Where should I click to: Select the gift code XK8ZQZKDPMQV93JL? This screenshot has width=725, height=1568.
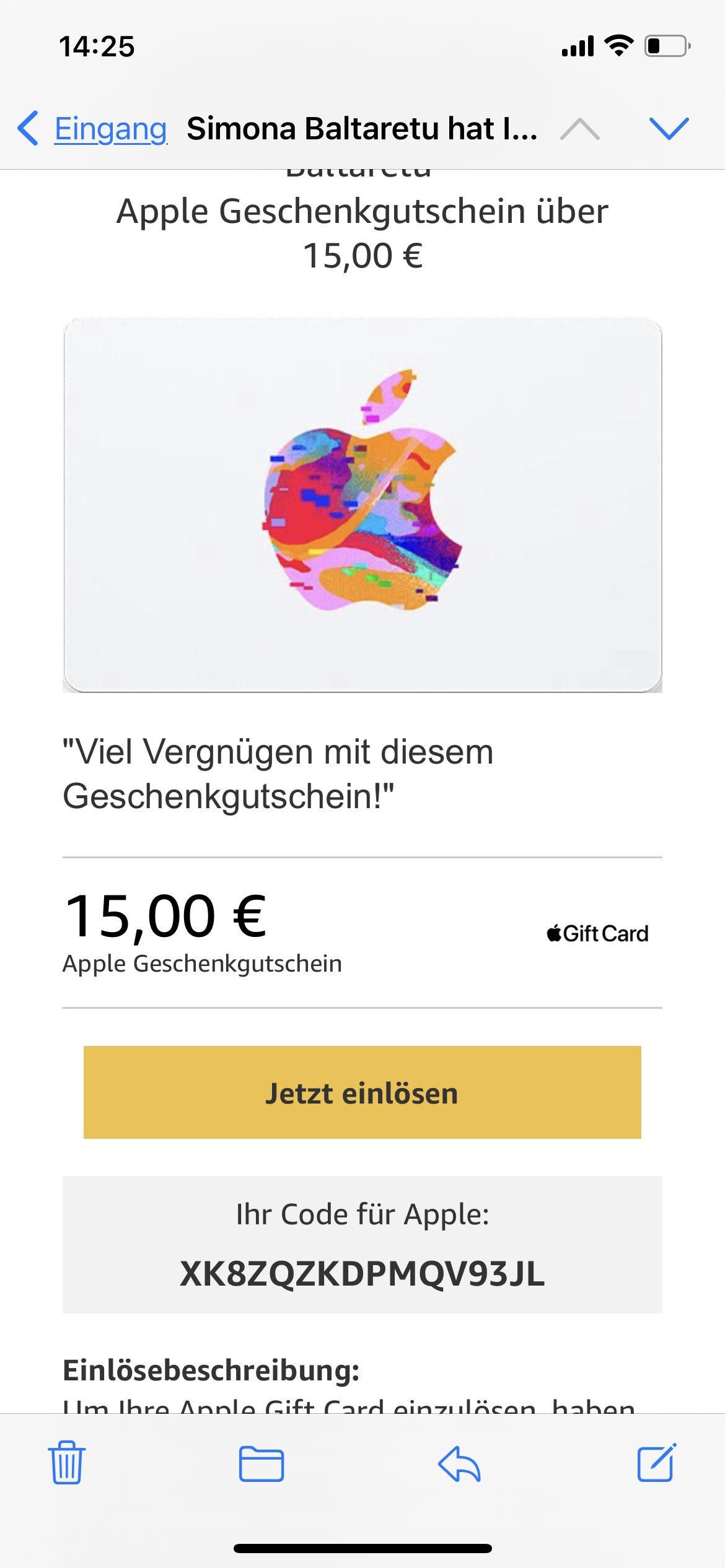click(x=362, y=1274)
